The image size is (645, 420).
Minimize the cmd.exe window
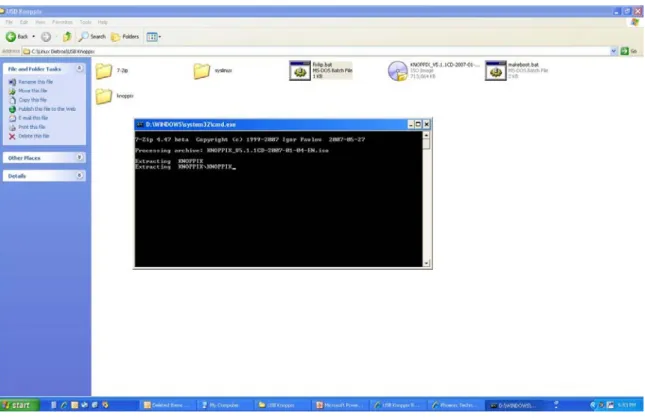411,124
